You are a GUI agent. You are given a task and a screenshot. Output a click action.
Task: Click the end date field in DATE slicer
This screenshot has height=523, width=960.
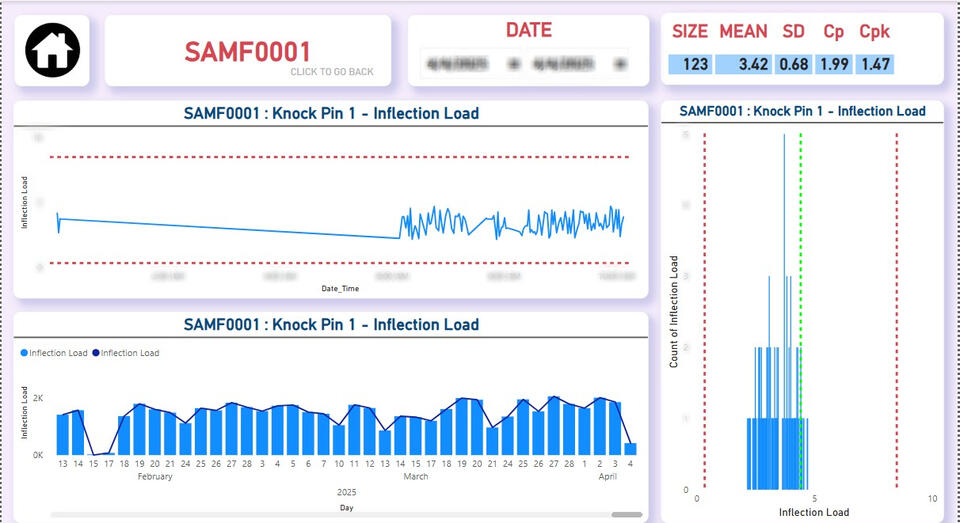[563, 64]
